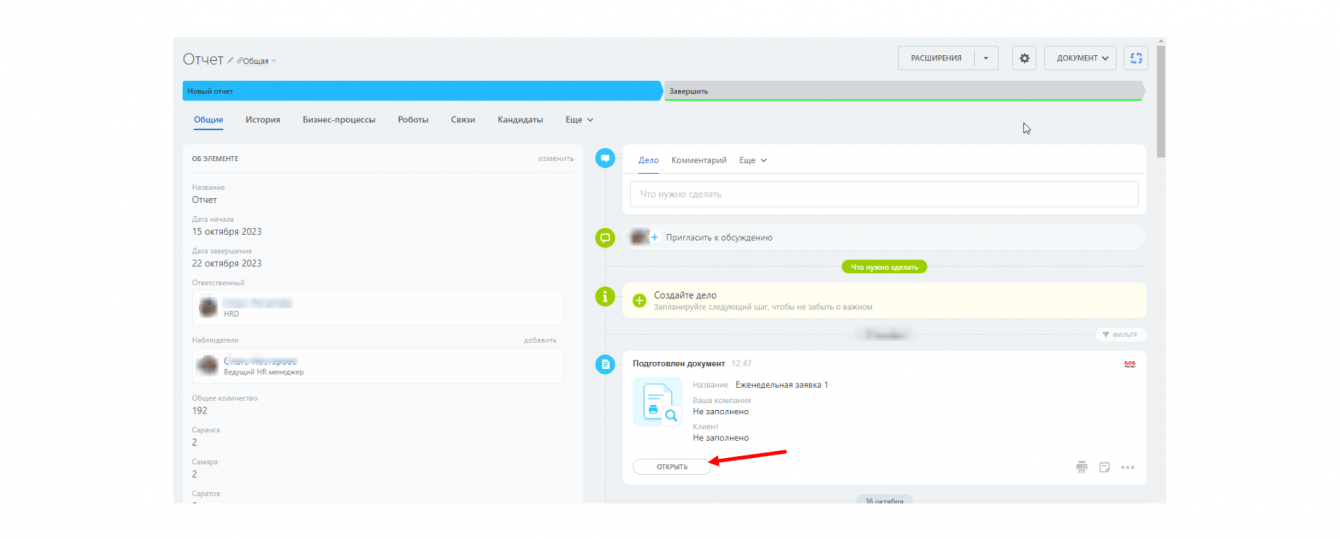Viewport: 1340px width, 539px height.
Task: Click document name Еженедельная заявка 1
Action: 782,385
